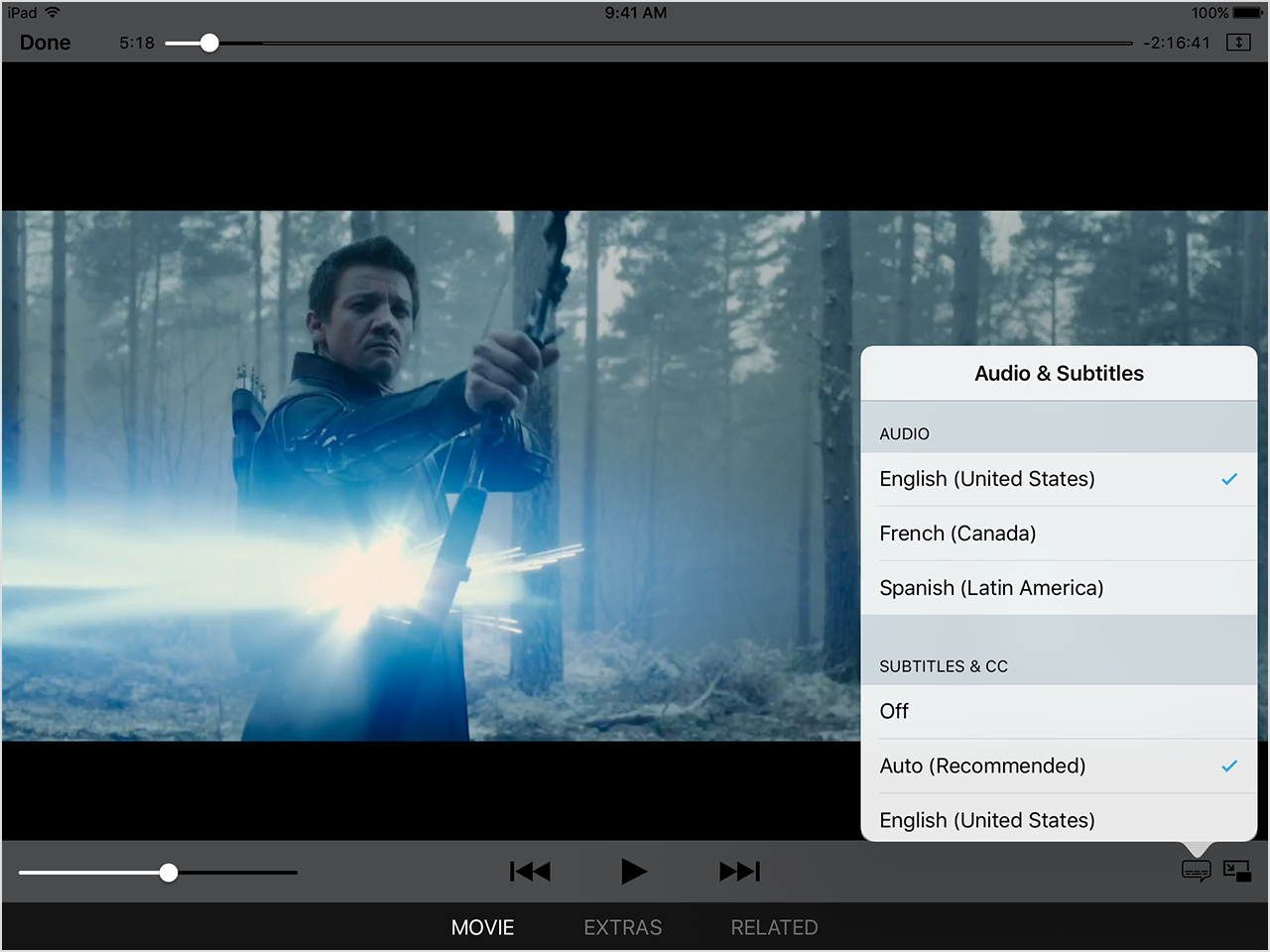The image size is (1270, 952).
Task: Tap the remaining time -2:16:41
Action: coord(1177,43)
